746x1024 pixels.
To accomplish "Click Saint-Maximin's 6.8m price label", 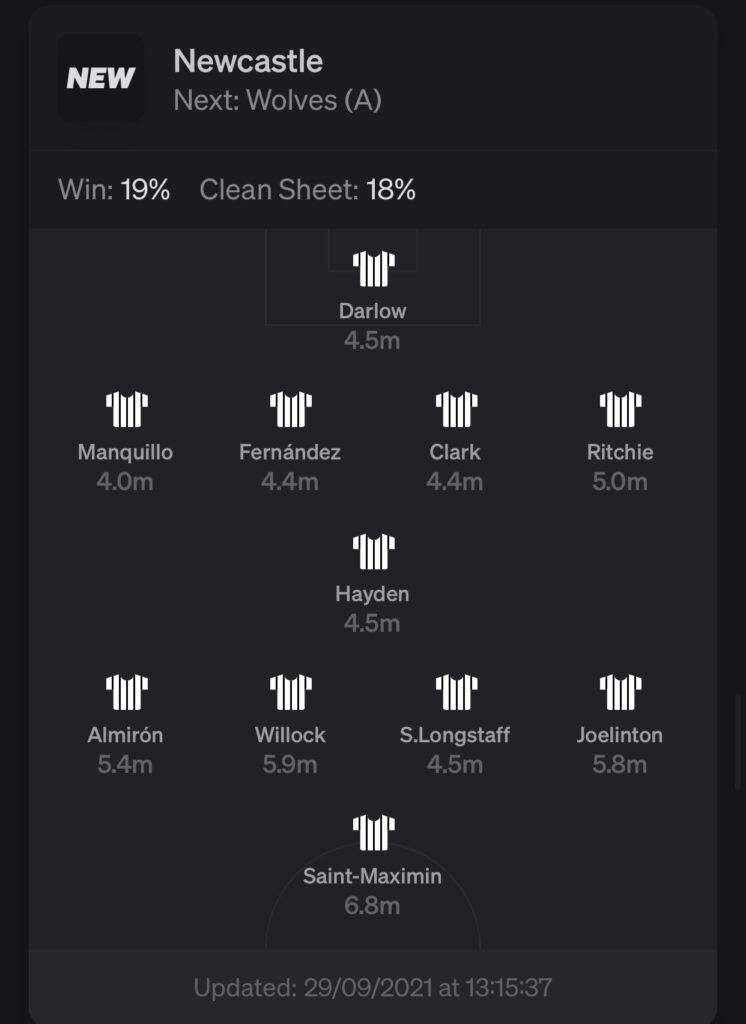I will click(x=372, y=906).
